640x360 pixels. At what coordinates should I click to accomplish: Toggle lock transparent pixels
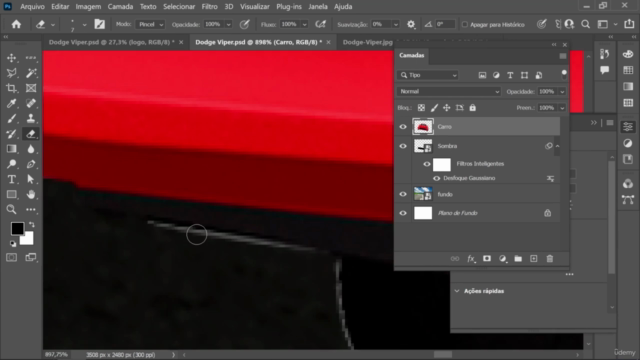coord(421,108)
